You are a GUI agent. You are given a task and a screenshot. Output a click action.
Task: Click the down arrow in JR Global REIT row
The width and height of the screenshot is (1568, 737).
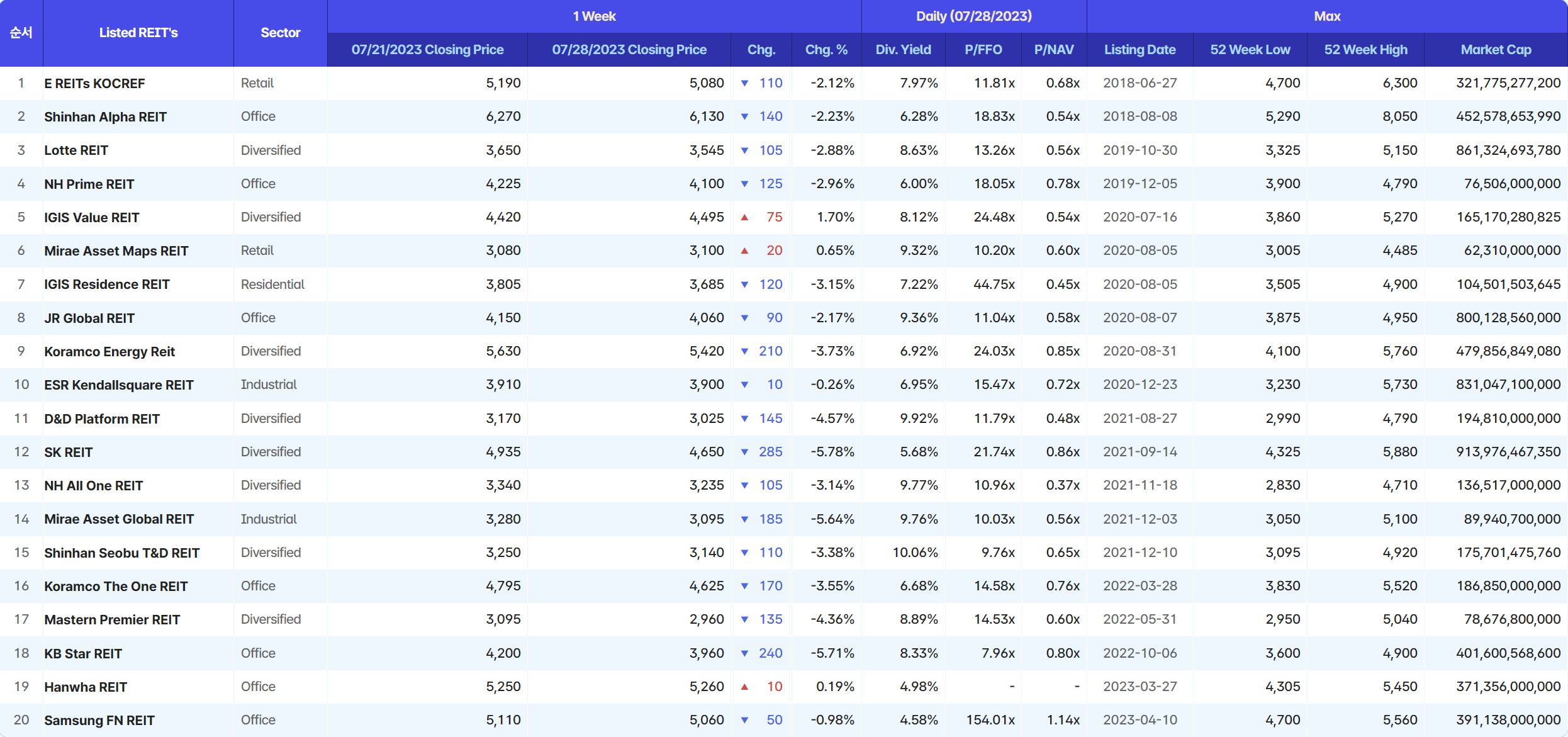(x=744, y=318)
